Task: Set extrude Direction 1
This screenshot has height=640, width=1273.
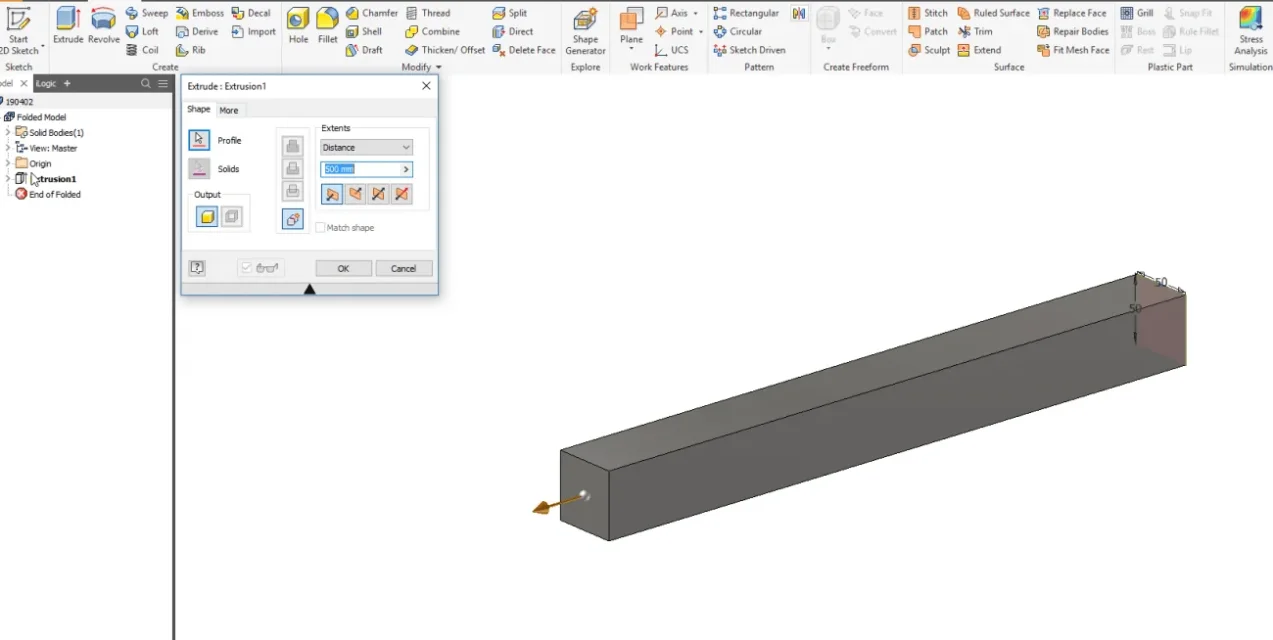Action: pos(332,194)
